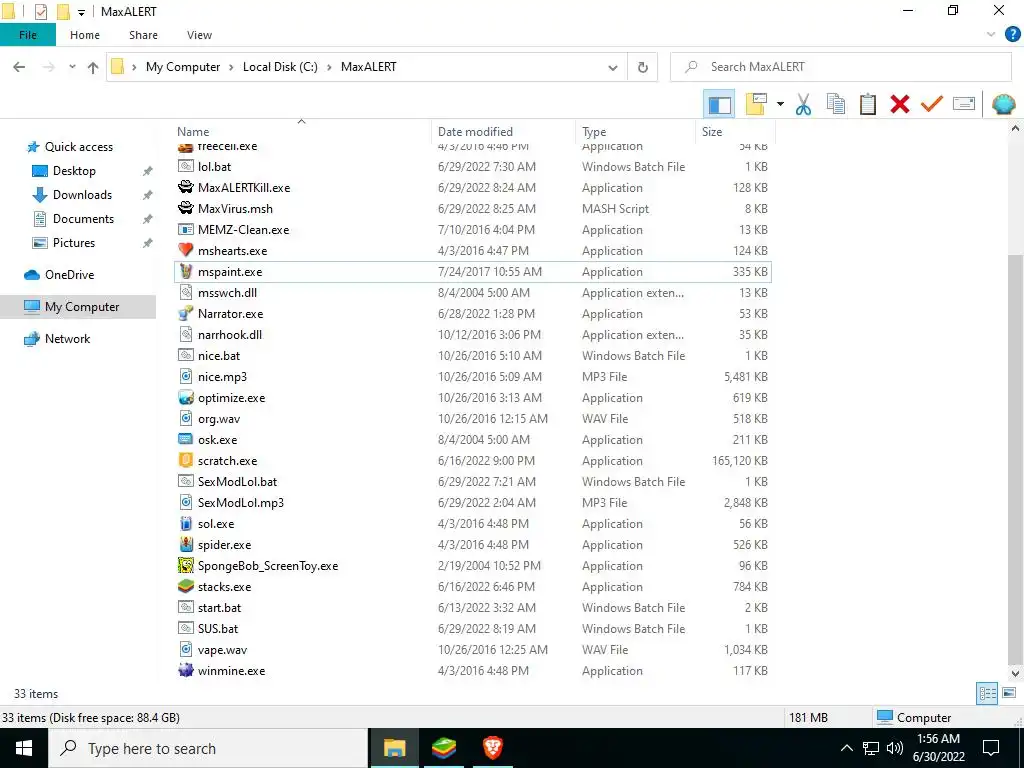
Task: Select the mshearts.exe heart icon
Action: point(186,250)
